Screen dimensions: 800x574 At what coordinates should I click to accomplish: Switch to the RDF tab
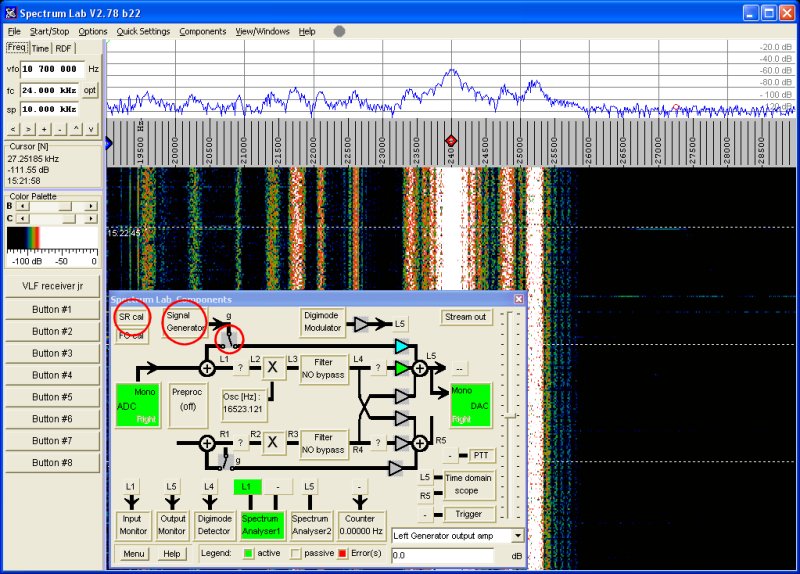[x=63, y=48]
